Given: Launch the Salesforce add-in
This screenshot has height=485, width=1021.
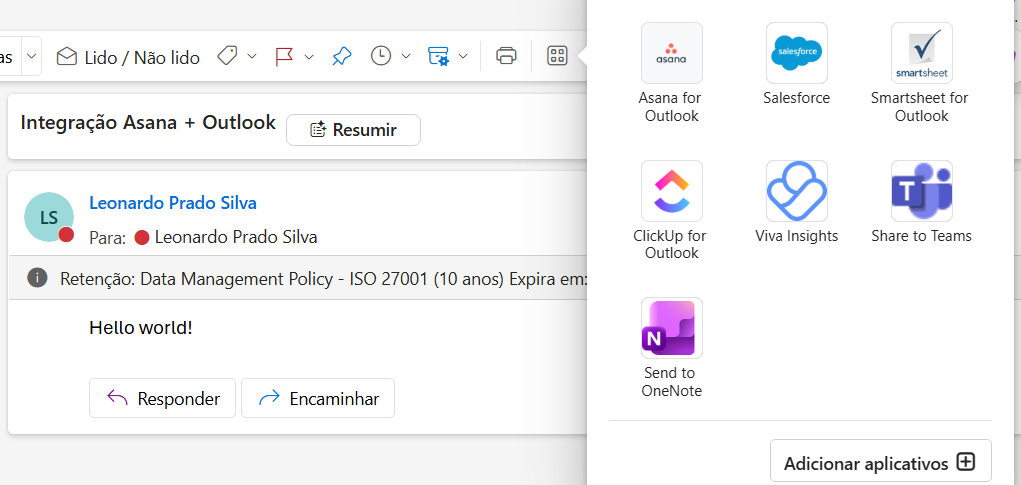Looking at the screenshot, I should 796,54.
